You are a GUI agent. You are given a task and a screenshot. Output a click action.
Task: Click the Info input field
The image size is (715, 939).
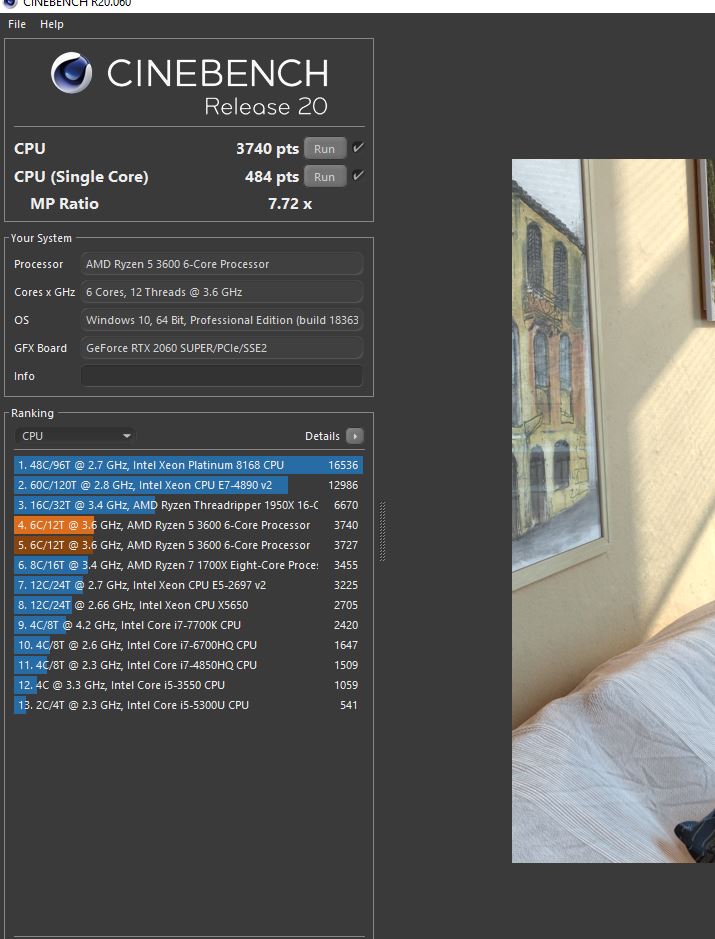[x=222, y=376]
